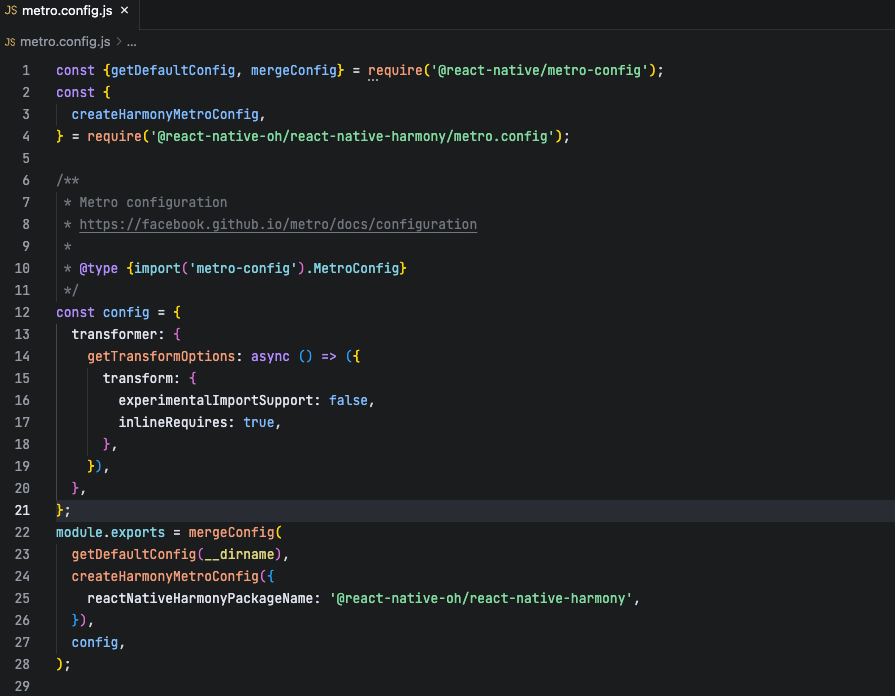Click '@type' in the JSDoc comment
Image resolution: width=895 pixels, height=696 pixels.
99,268
